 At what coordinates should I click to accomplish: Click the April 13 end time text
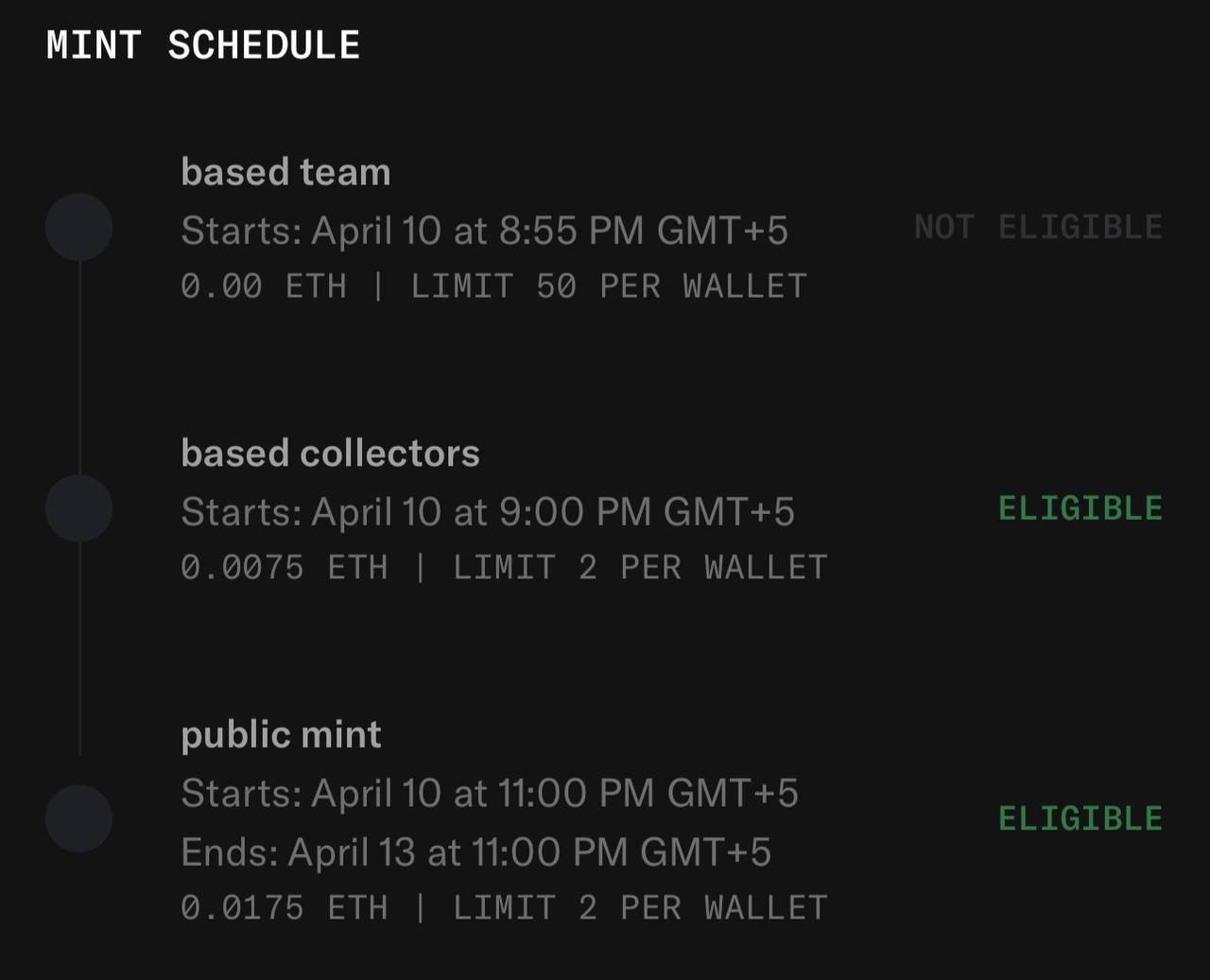coord(475,852)
